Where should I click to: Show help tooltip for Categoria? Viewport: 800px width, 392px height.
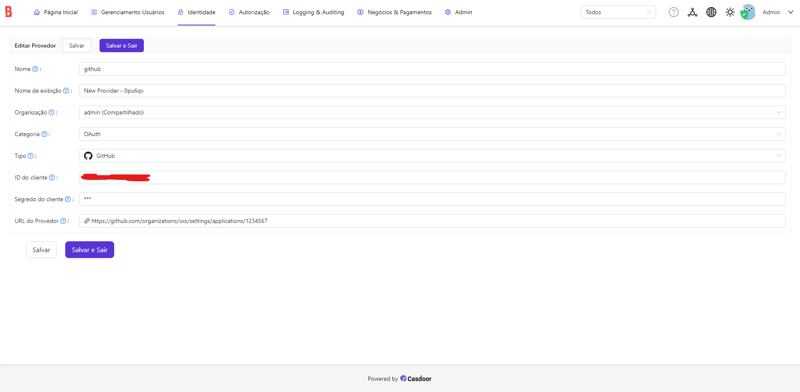pos(44,134)
